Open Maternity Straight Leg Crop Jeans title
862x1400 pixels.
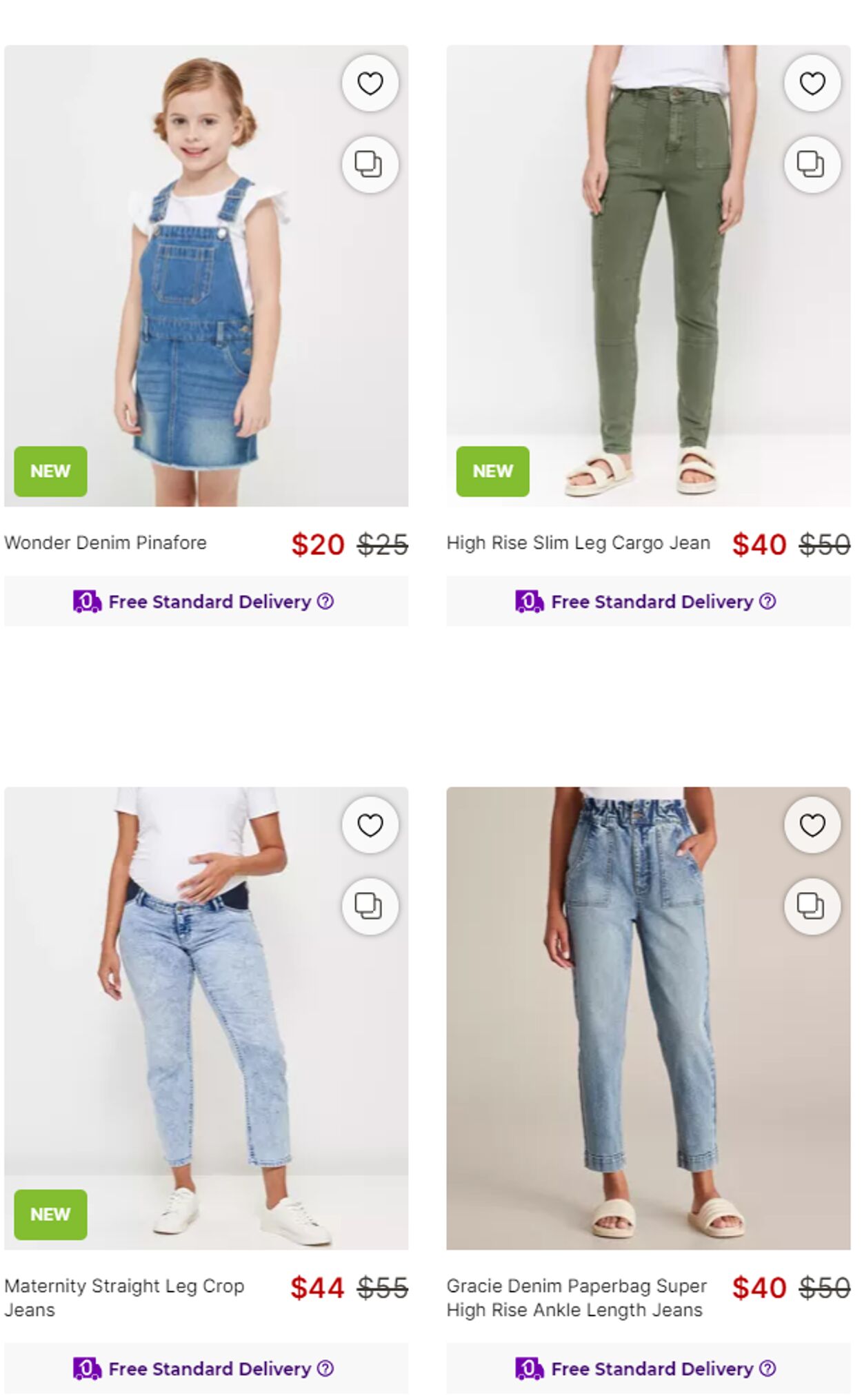click(124, 1298)
